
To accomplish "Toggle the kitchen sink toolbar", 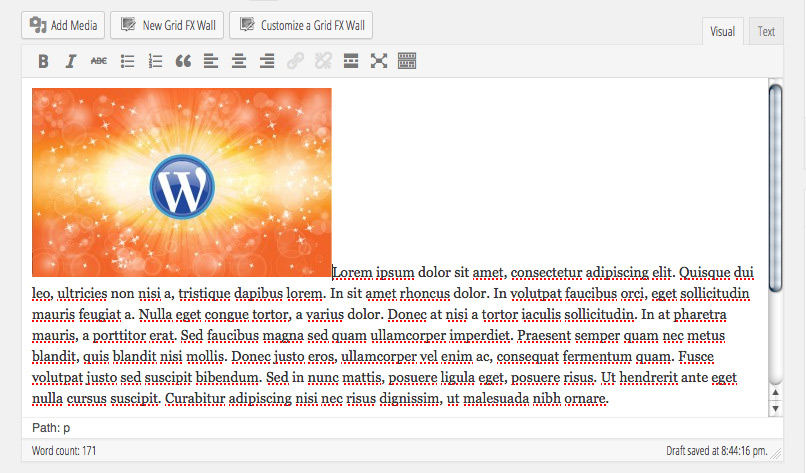I will tap(407, 61).
